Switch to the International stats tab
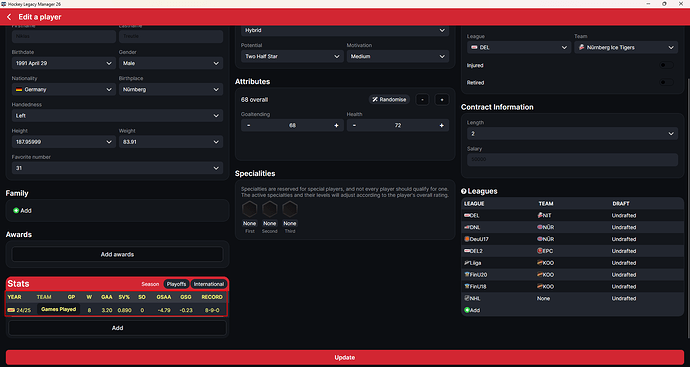Viewport: 690px width, 367px height. click(x=209, y=284)
